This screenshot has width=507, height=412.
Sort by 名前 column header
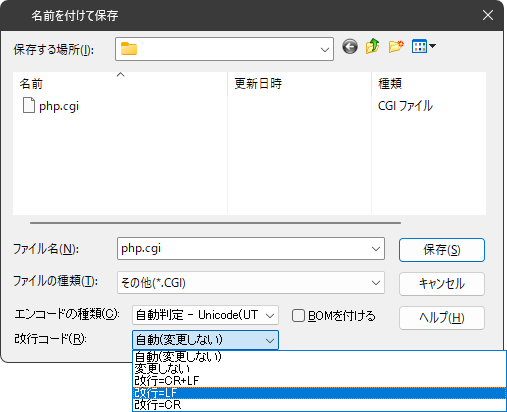[x=120, y=83]
